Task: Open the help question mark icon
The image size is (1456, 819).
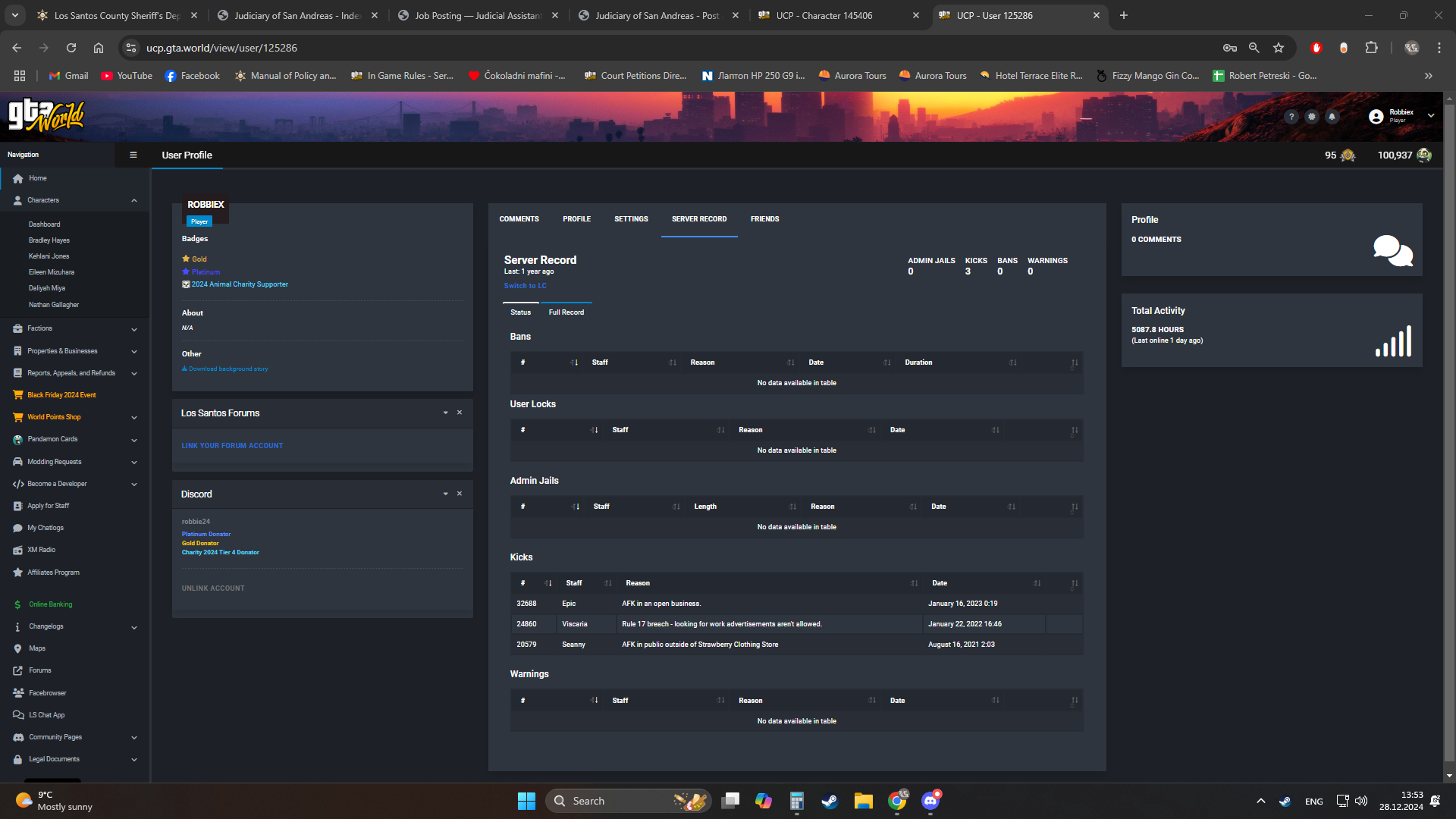Action: pyautogui.click(x=1291, y=117)
